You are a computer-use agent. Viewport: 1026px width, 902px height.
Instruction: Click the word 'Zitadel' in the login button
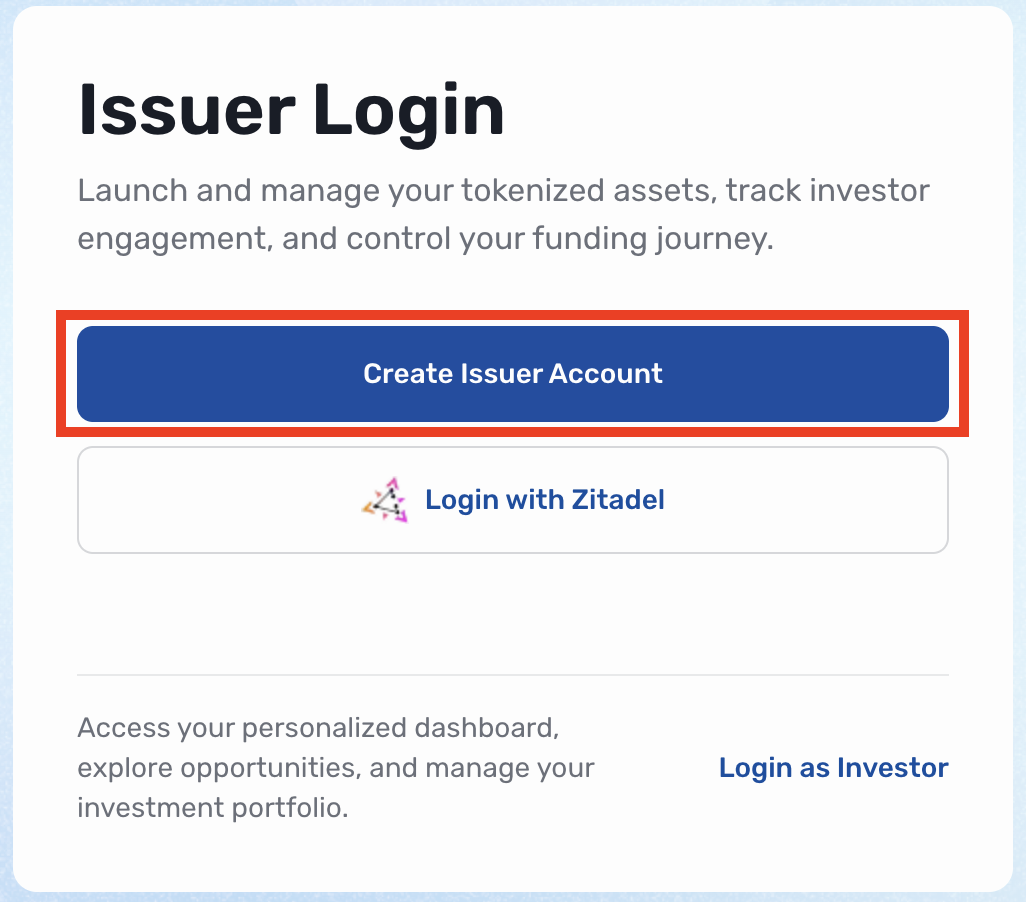[618, 500]
